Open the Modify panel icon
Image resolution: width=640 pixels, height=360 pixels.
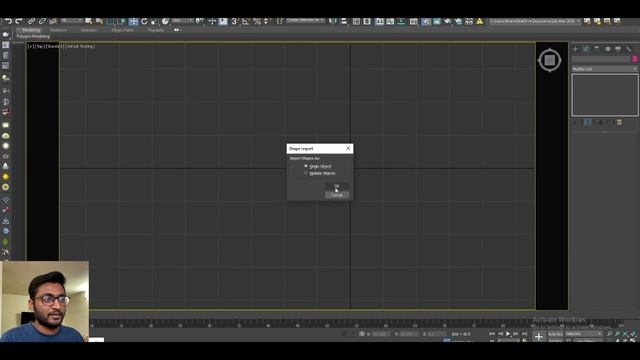pos(586,49)
